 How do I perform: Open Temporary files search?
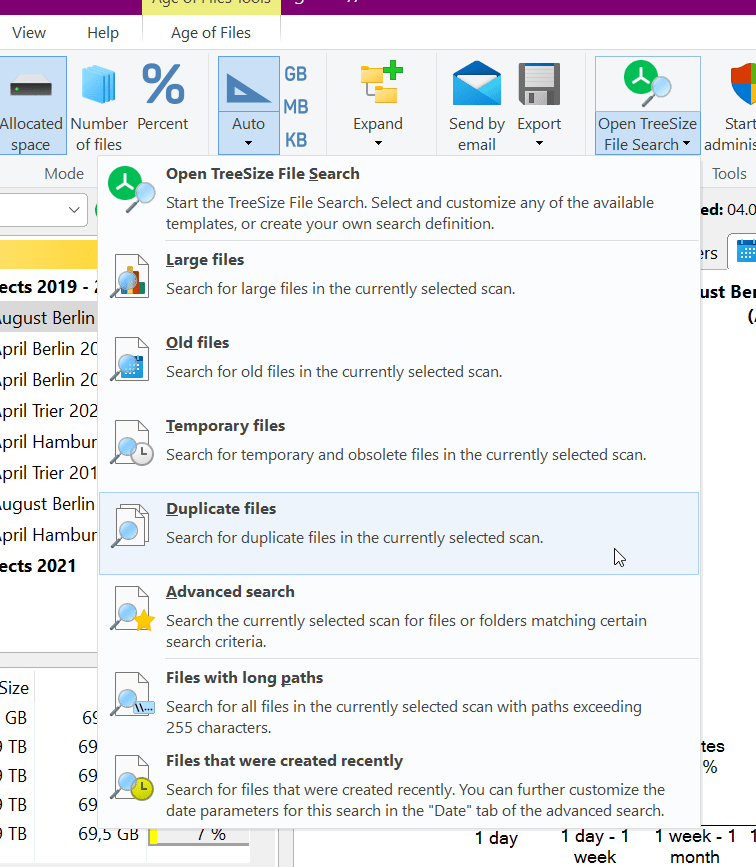[x=225, y=426]
